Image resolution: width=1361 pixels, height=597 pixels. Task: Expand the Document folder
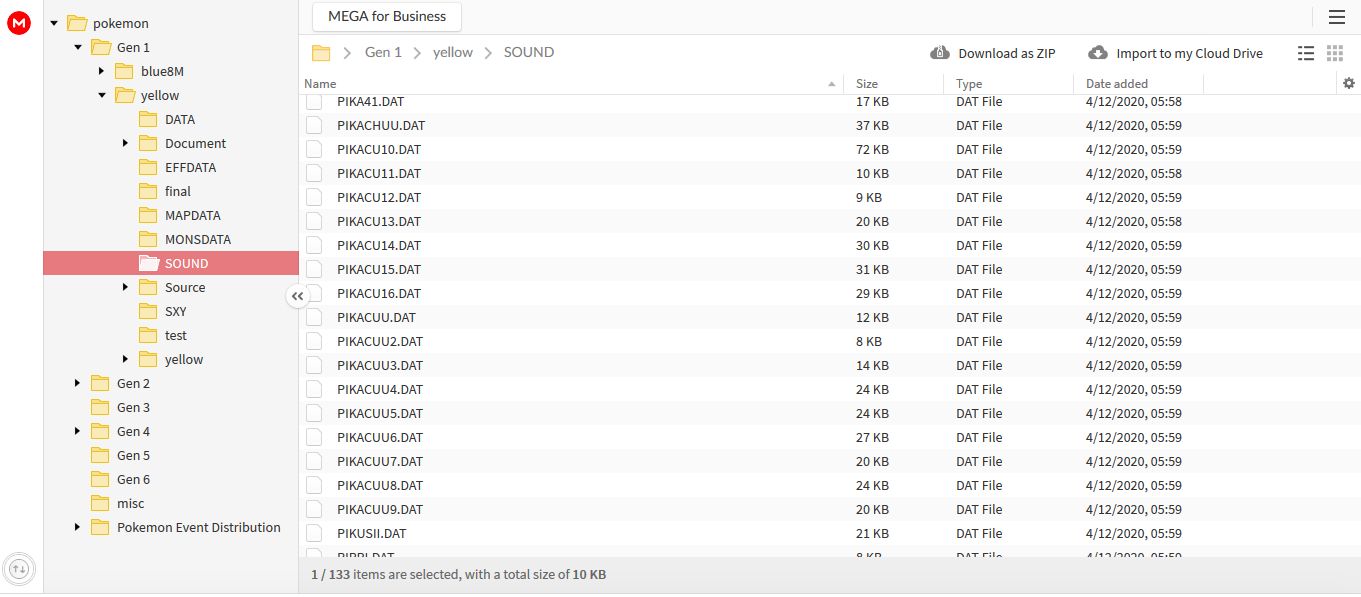pos(126,143)
